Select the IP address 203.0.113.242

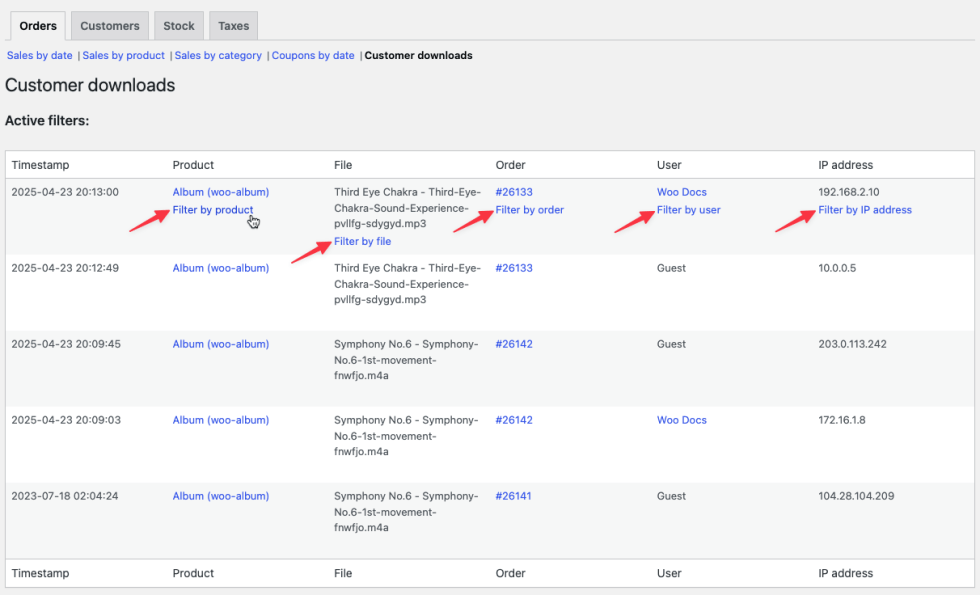[x=852, y=344]
